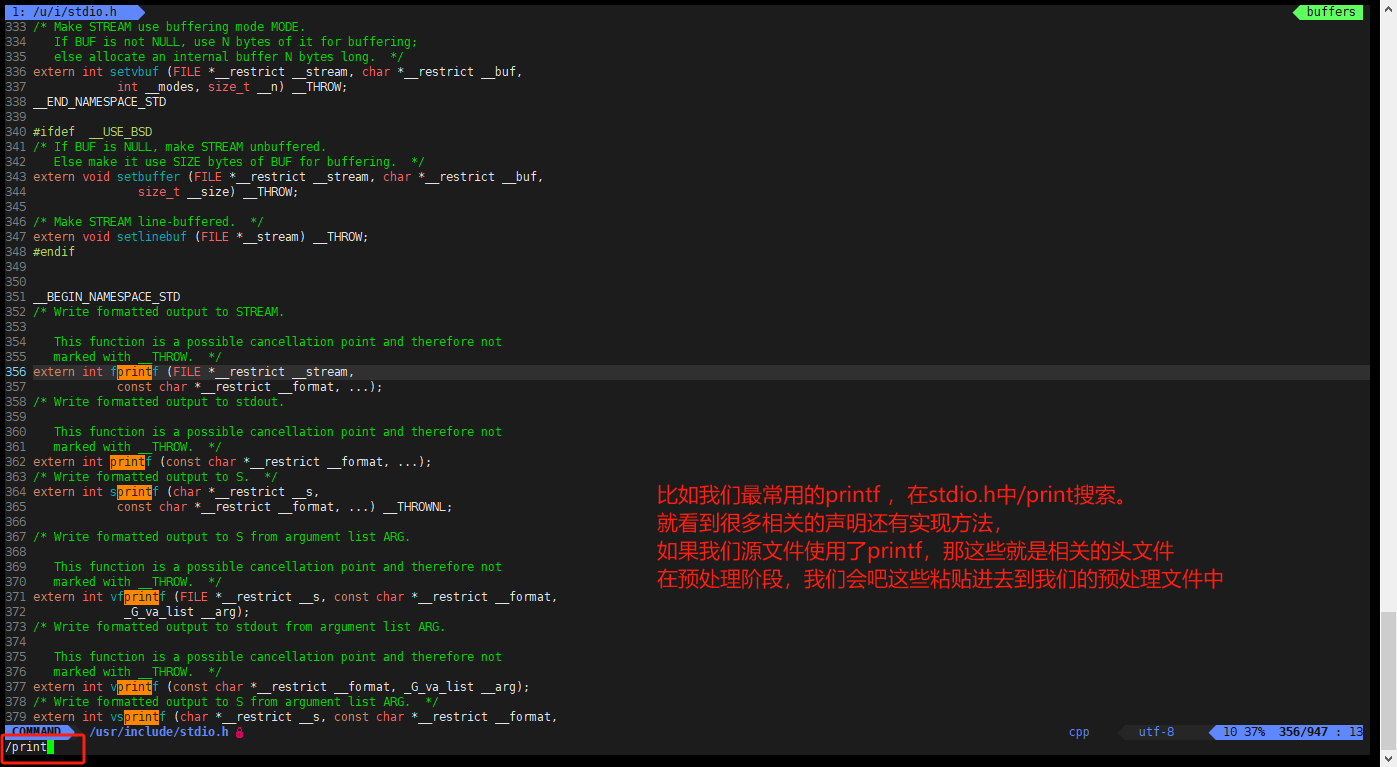
Task: Click comment 'If BUF is NULL, make STREAM unbuffered'
Action: point(180,147)
